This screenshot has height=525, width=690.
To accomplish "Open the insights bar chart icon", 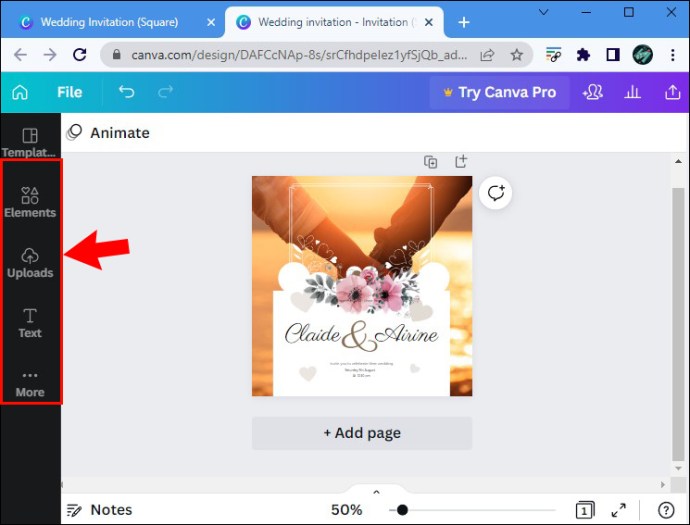I will pos(632,92).
